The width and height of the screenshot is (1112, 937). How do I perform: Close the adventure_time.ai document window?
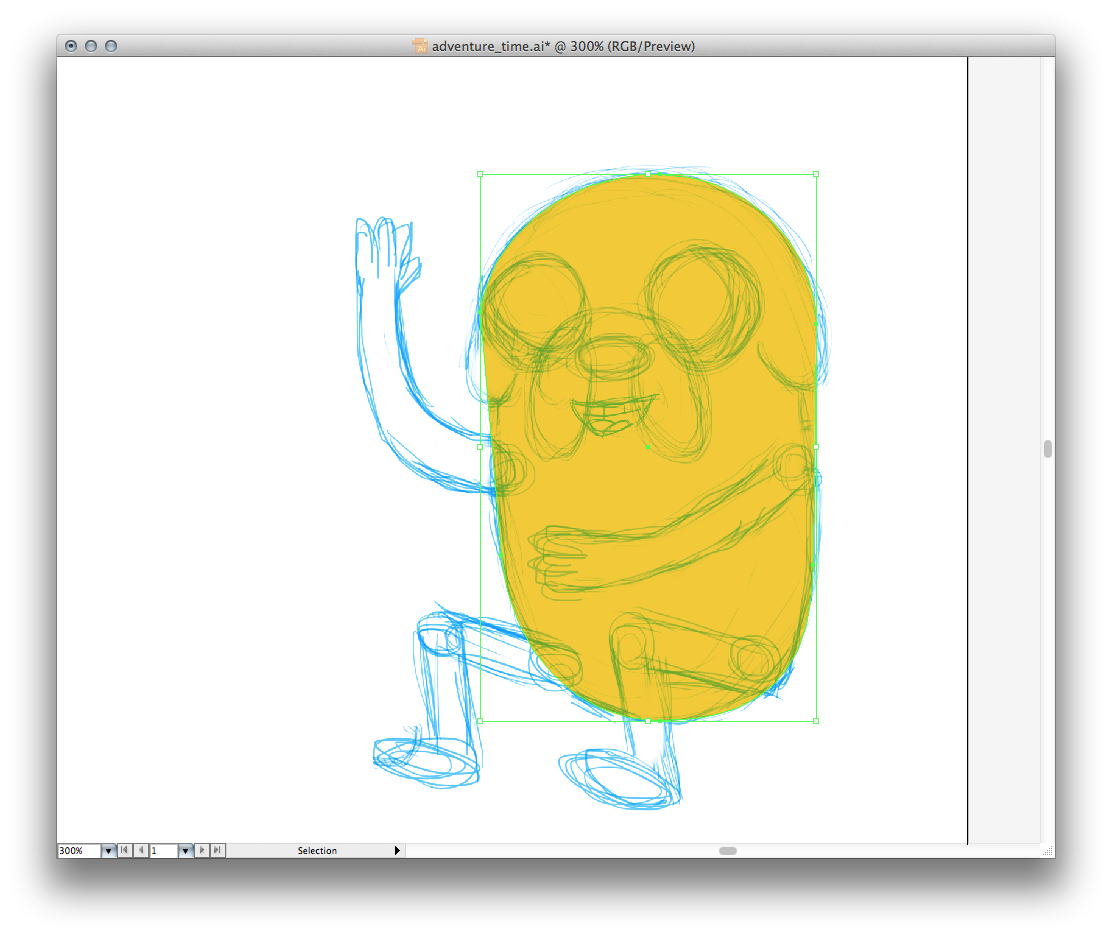(x=71, y=46)
